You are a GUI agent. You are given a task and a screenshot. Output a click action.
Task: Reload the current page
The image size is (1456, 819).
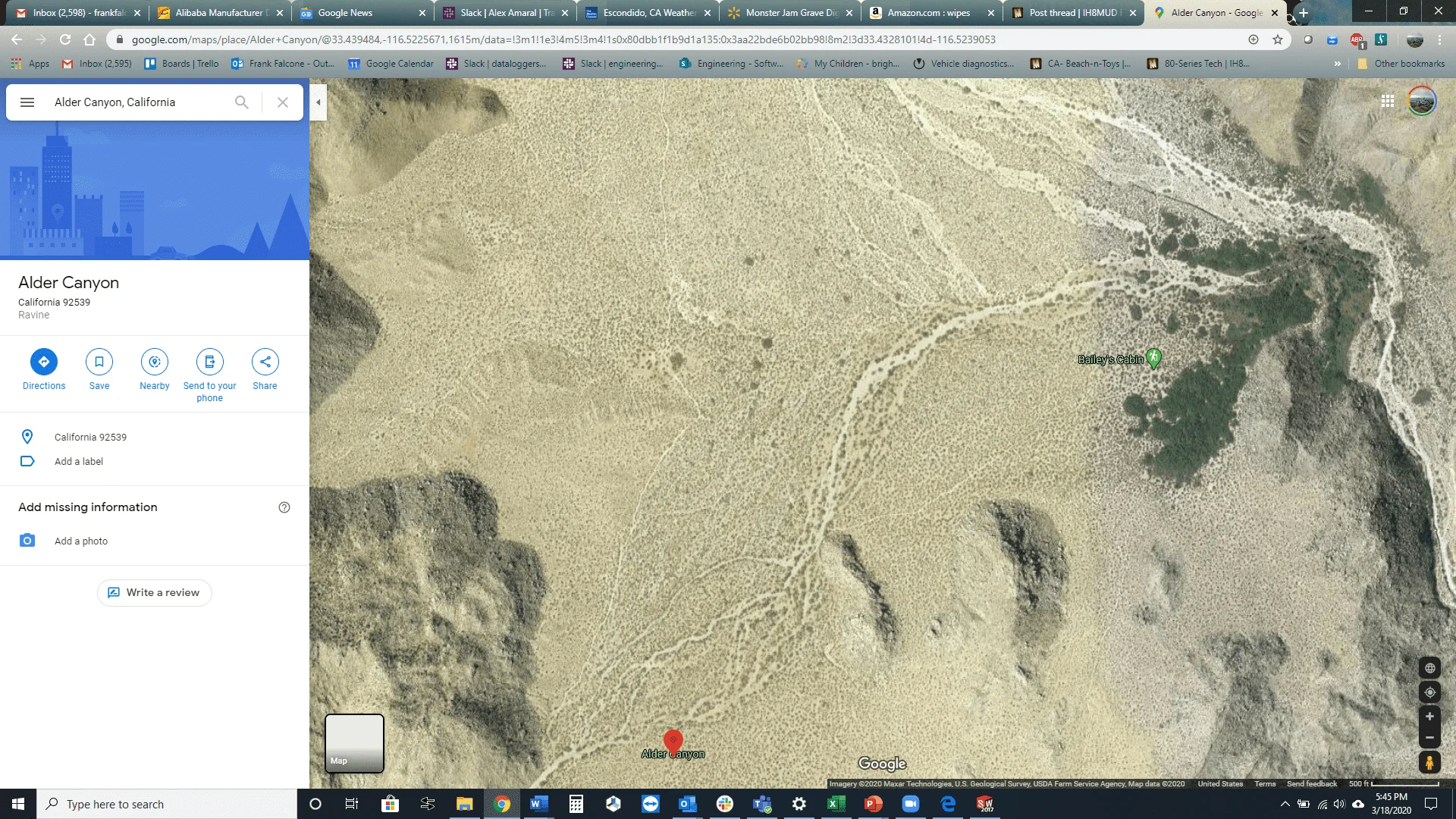pos(65,39)
